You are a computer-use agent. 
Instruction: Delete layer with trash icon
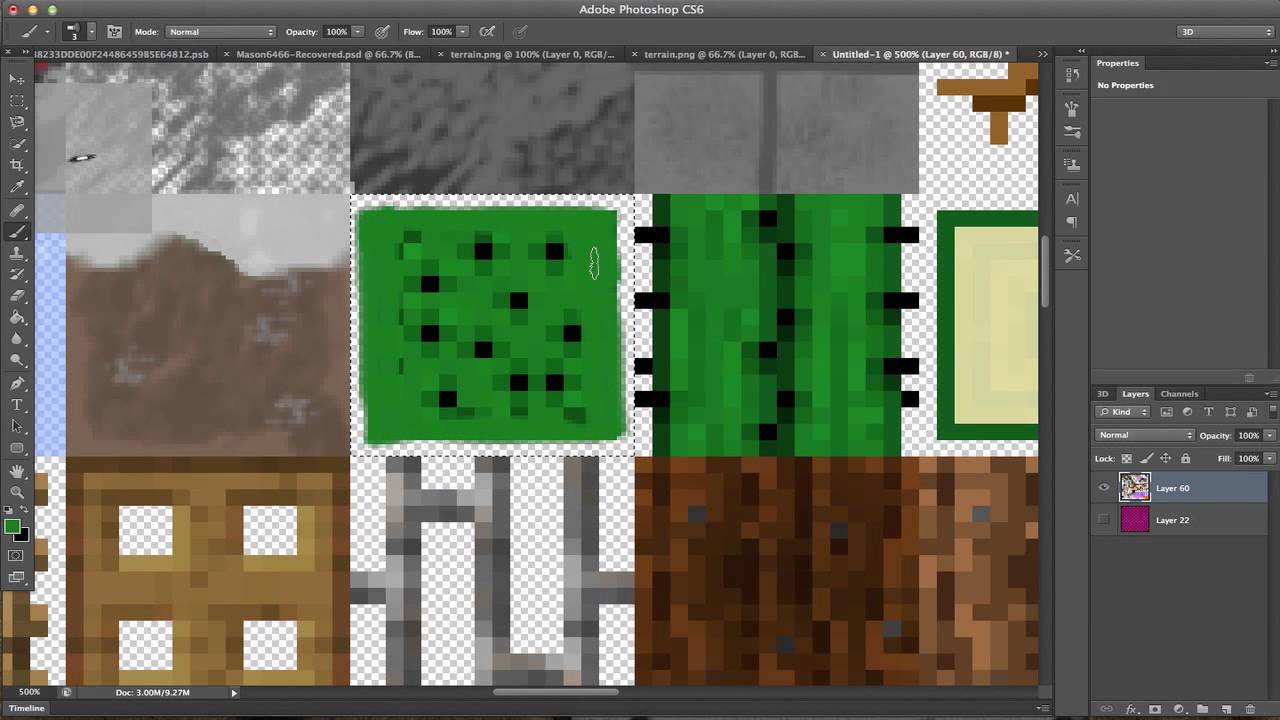pos(1250,709)
